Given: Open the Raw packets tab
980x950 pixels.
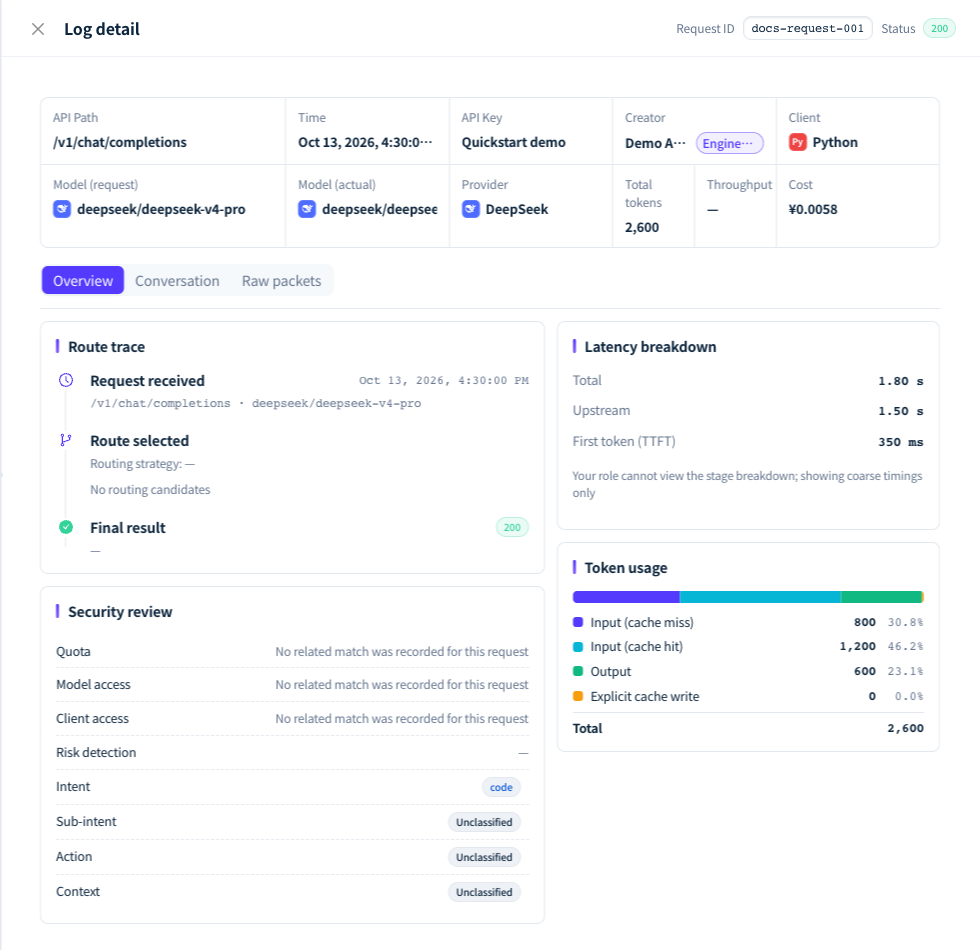Looking at the screenshot, I should pos(281,281).
